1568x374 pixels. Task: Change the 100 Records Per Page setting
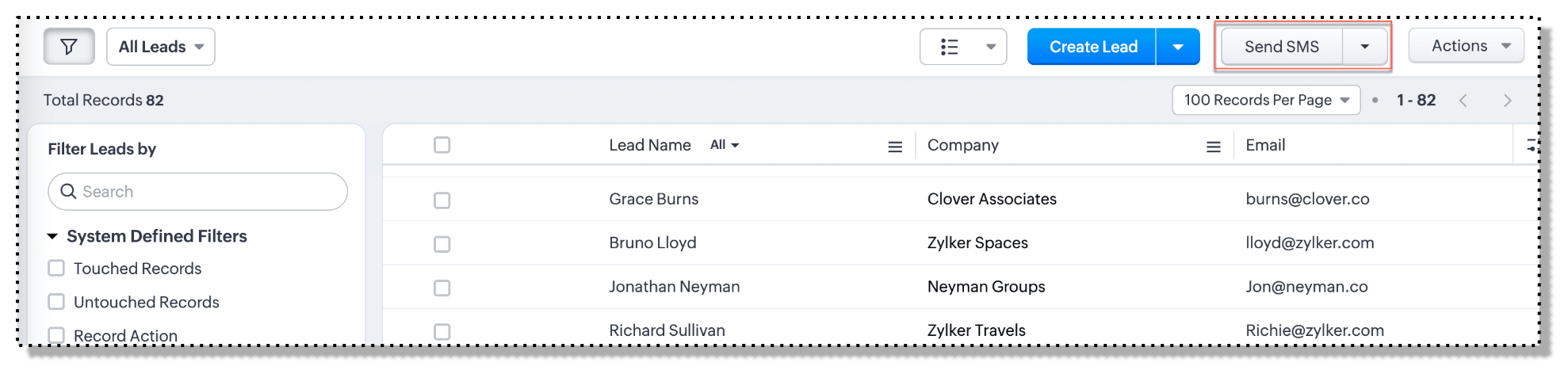[1266, 101]
